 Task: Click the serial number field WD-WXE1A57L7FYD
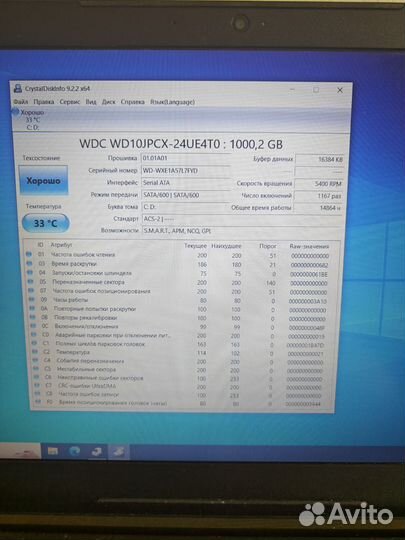[185, 170]
